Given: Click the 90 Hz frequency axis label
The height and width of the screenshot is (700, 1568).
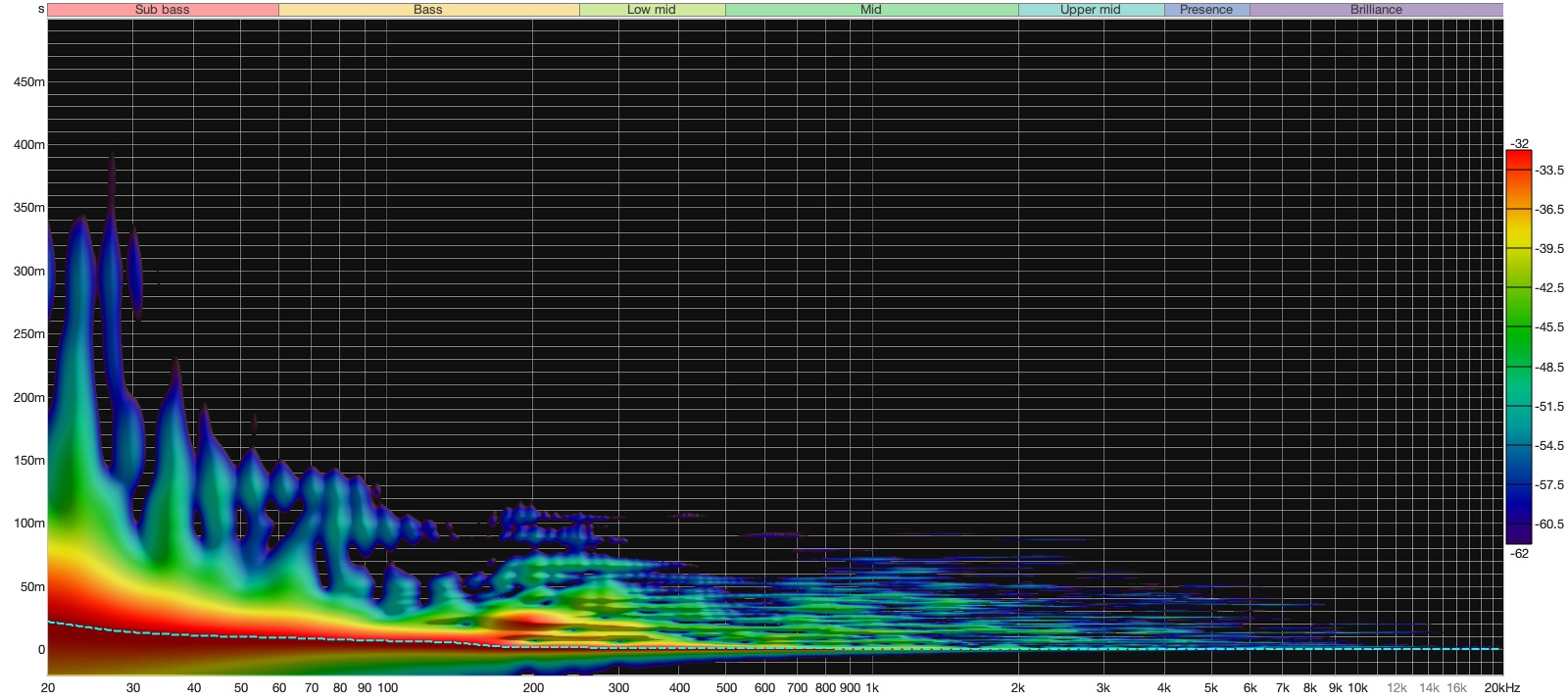Looking at the screenshot, I should (x=365, y=687).
